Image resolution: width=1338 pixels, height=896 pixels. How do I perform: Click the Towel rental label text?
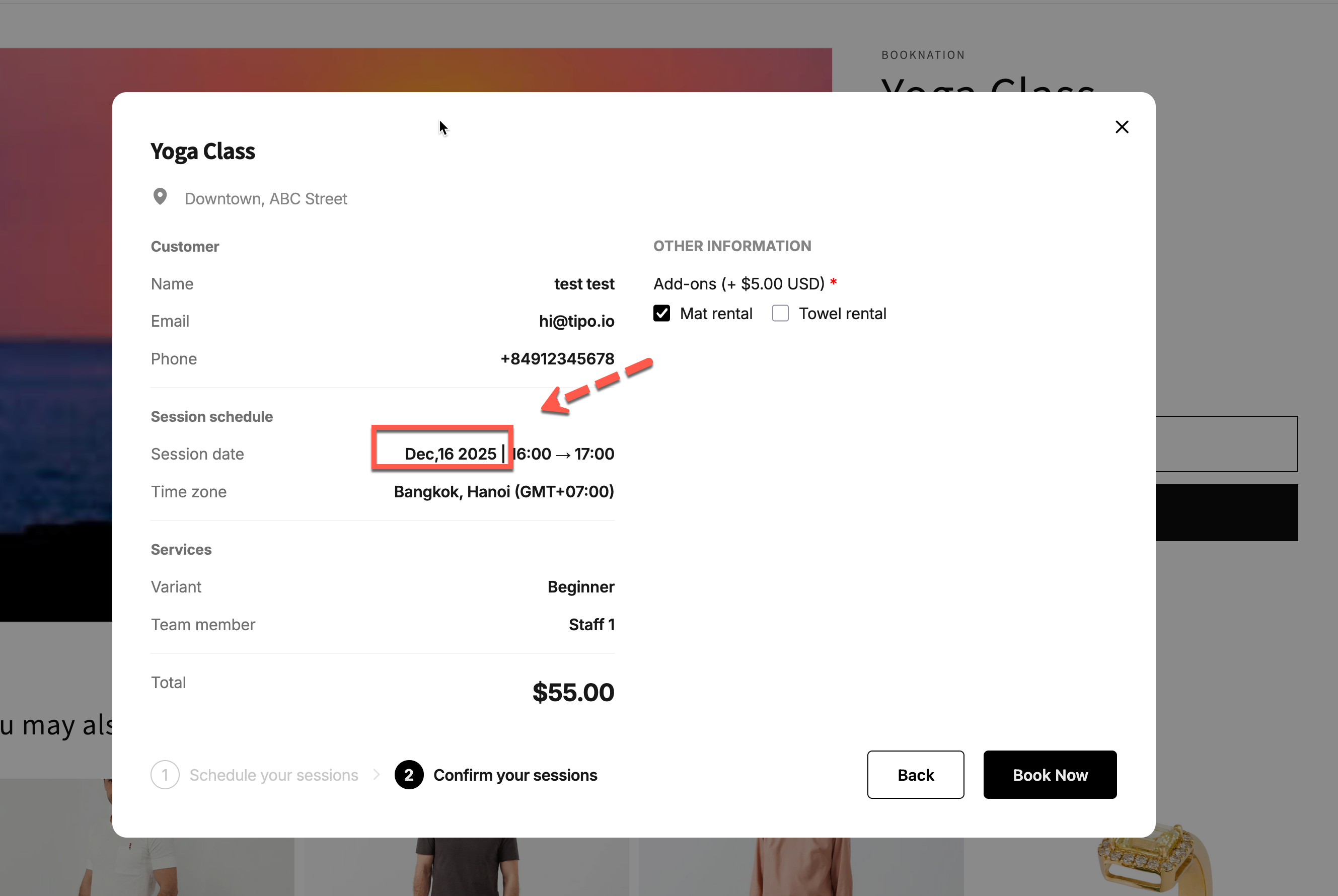pos(842,314)
